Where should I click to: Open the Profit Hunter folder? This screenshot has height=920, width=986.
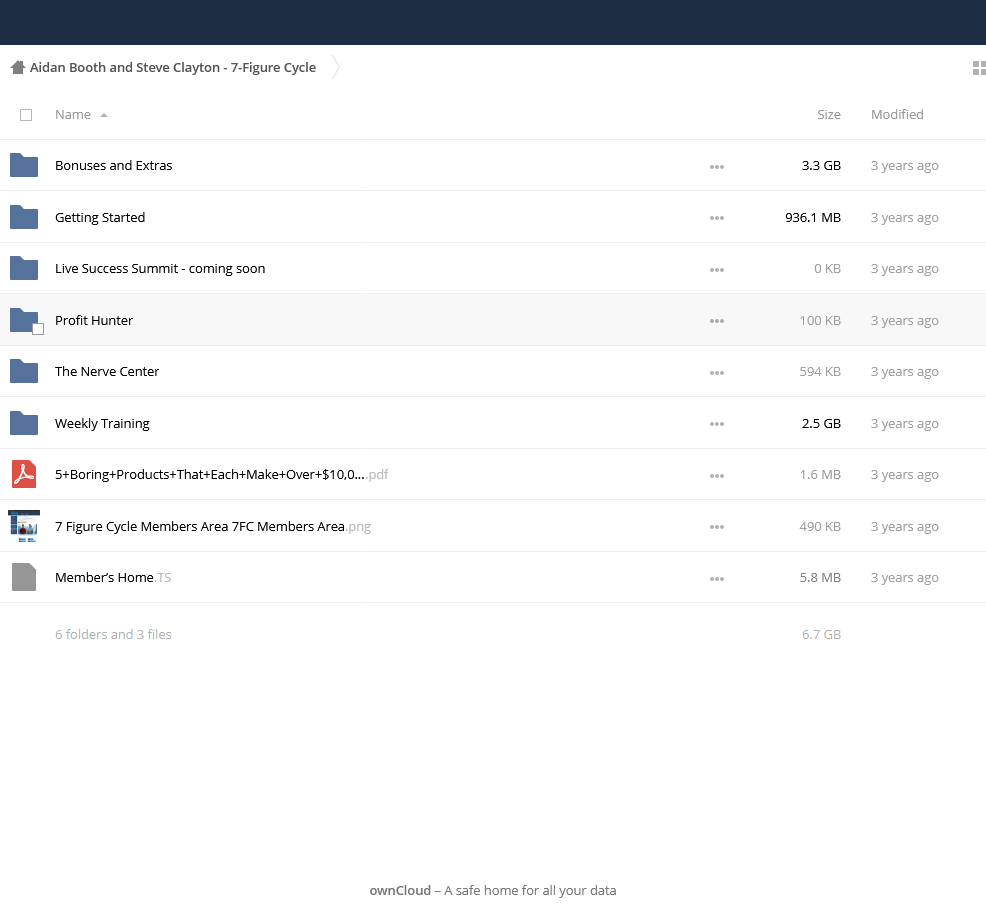tap(94, 320)
